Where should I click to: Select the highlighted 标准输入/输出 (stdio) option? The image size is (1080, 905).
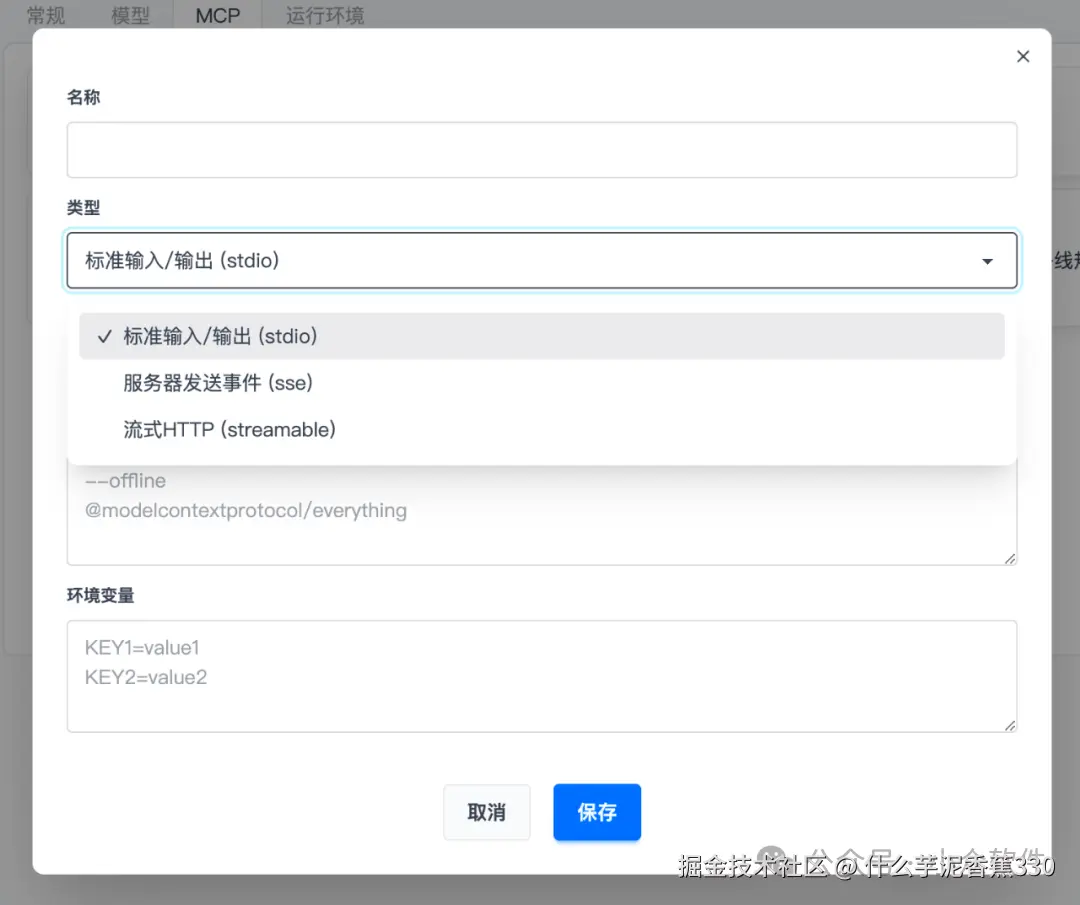(x=219, y=336)
